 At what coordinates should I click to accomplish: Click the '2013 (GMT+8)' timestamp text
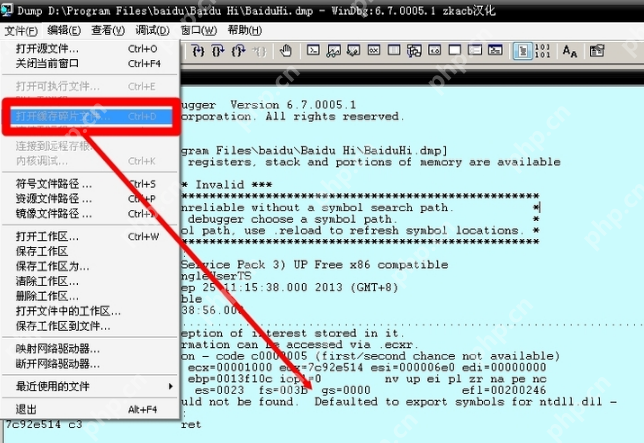(x=356, y=287)
